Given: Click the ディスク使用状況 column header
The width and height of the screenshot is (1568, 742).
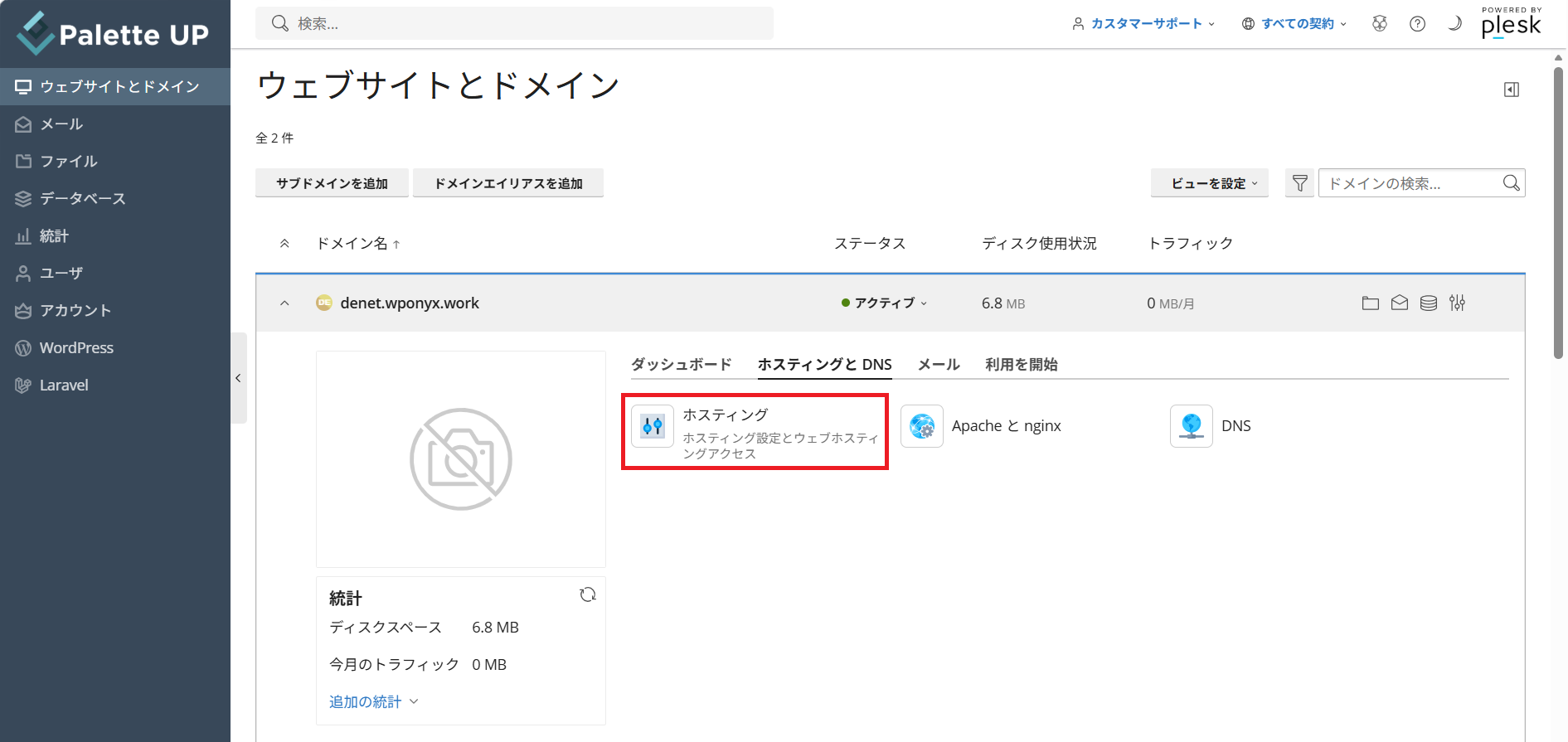Looking at the screenshot, I should tap(1039, 243).
